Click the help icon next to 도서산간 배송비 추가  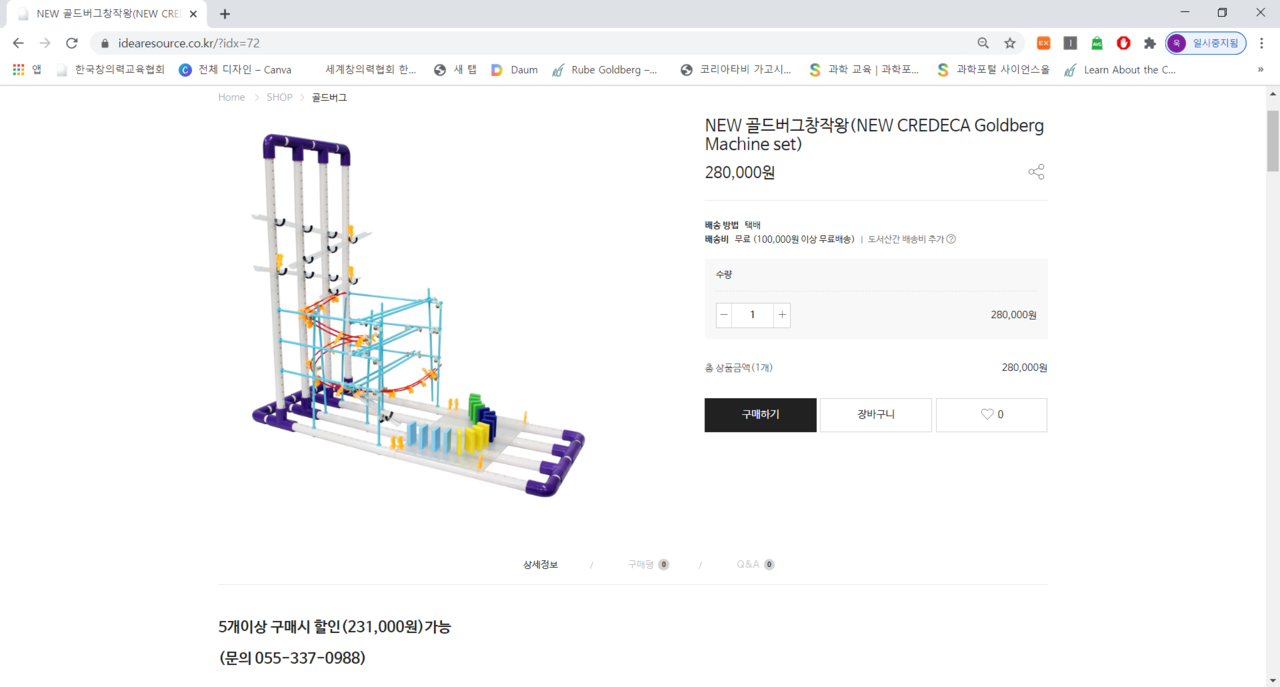[x=951, y=239]
